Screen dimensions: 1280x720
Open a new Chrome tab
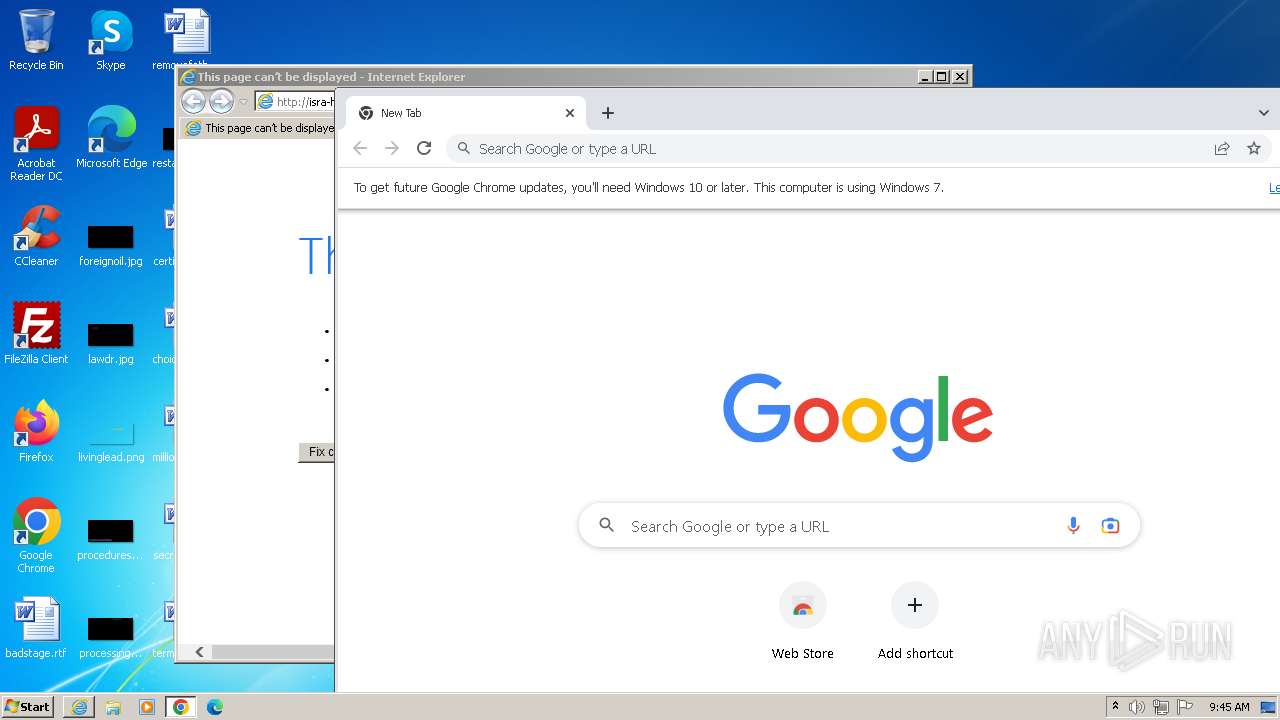(608, 113)
